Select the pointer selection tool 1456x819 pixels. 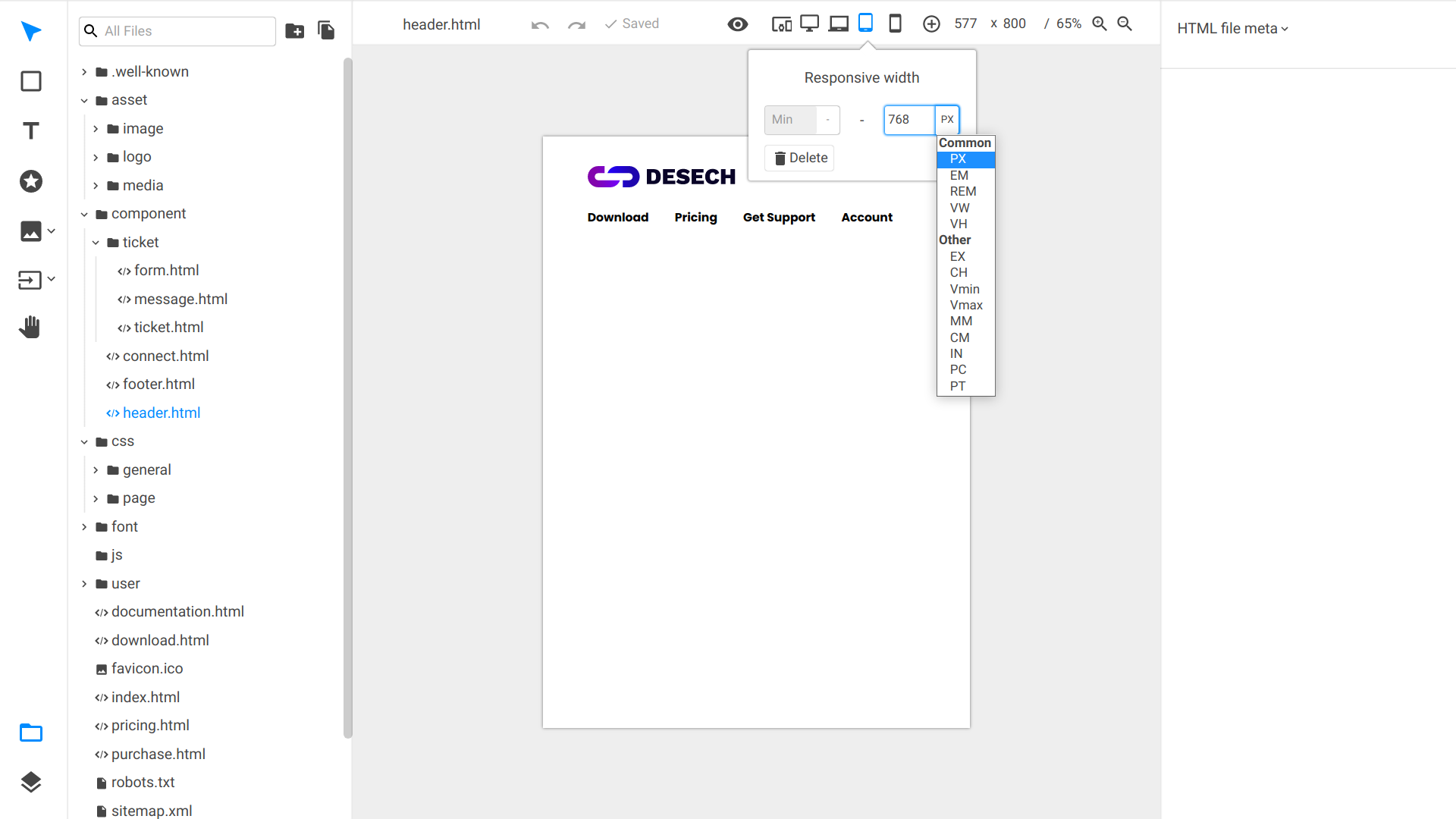30,32
